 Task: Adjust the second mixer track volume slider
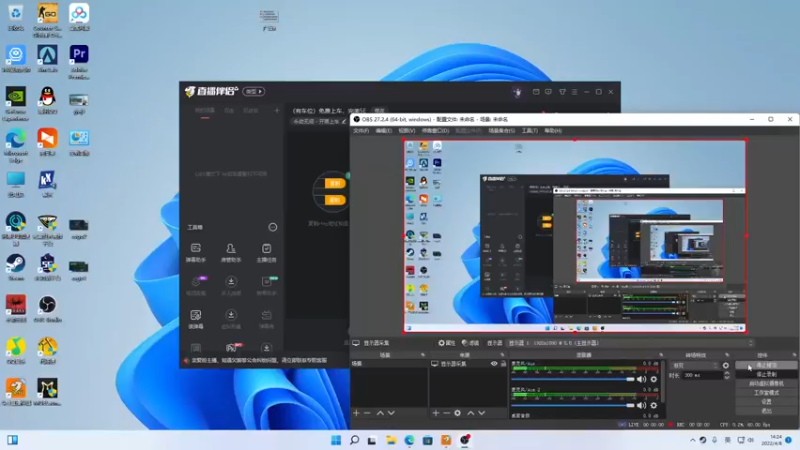(x=572, y=405)
